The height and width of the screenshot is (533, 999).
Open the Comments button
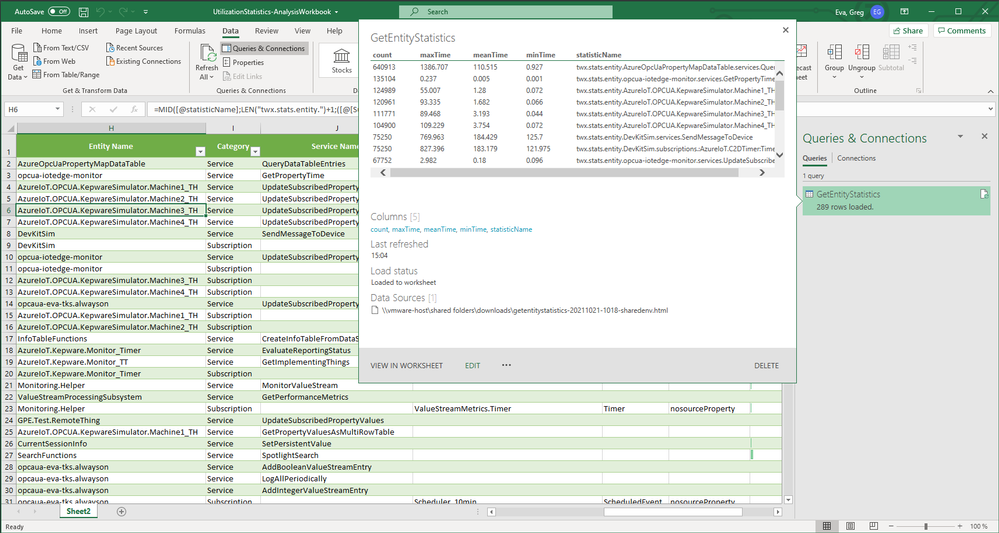point(962,31)
